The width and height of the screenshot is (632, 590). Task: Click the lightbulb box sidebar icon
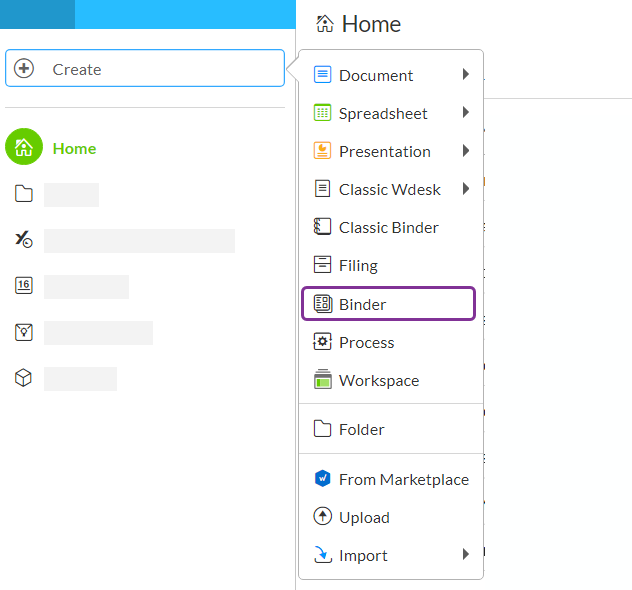pyautogui.click(x=24, y=332)
